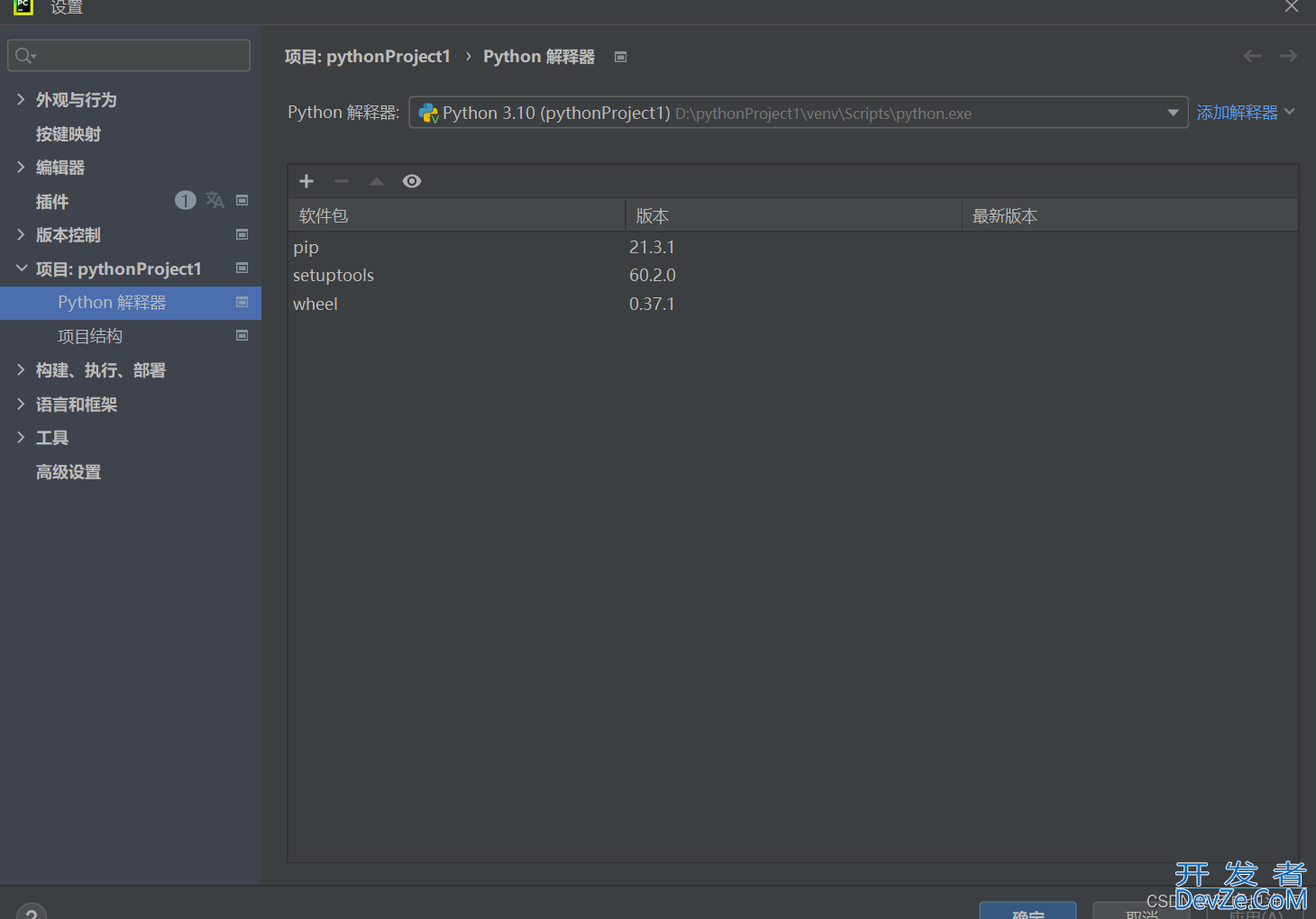1316x919 pixels.
Task: Select Python 解释器 in the sidebar
Action: pyautogui.click(x=131, y=303)
